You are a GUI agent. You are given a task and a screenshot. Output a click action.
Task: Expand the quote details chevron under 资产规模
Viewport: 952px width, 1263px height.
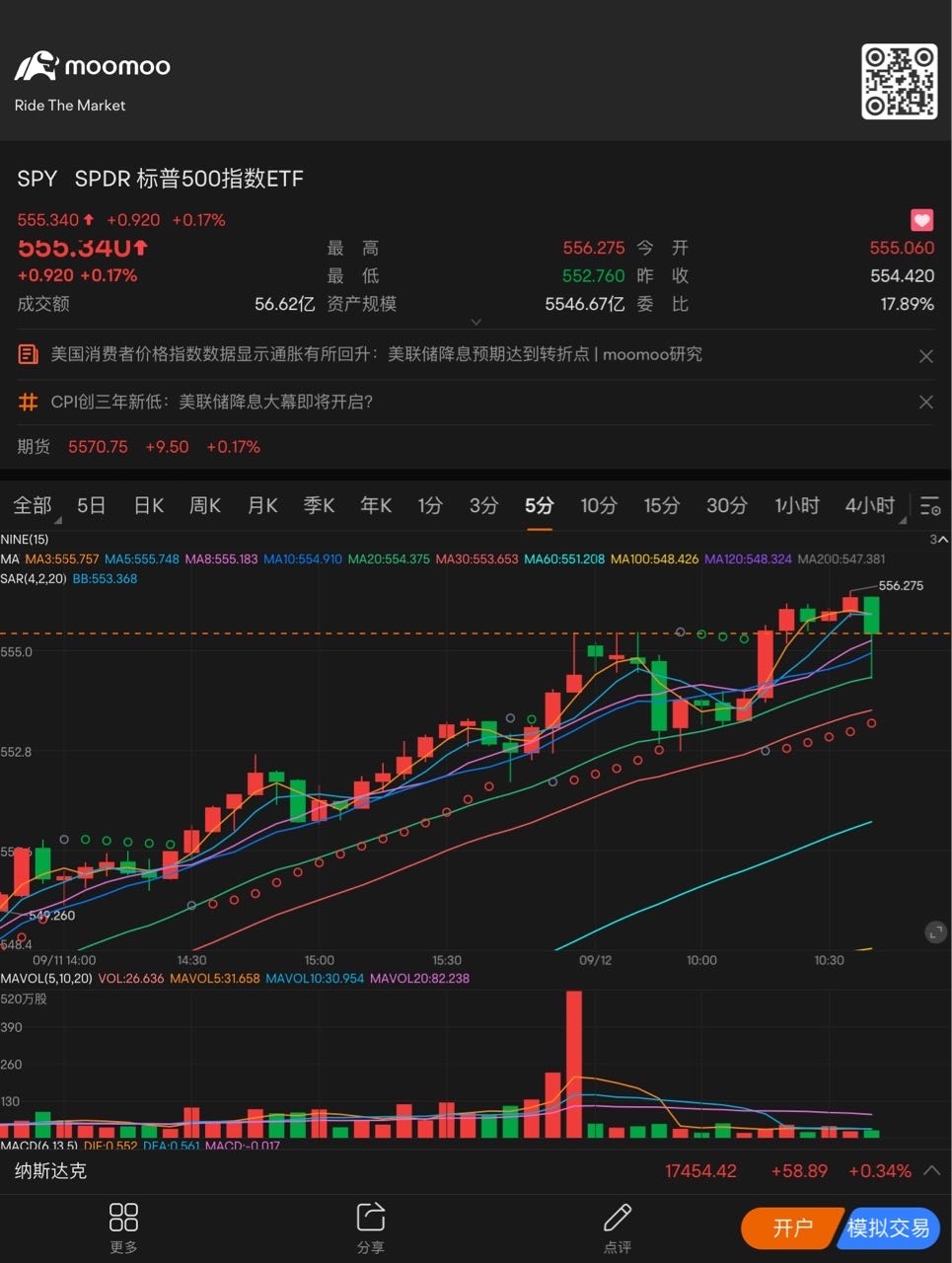point(476,322)
